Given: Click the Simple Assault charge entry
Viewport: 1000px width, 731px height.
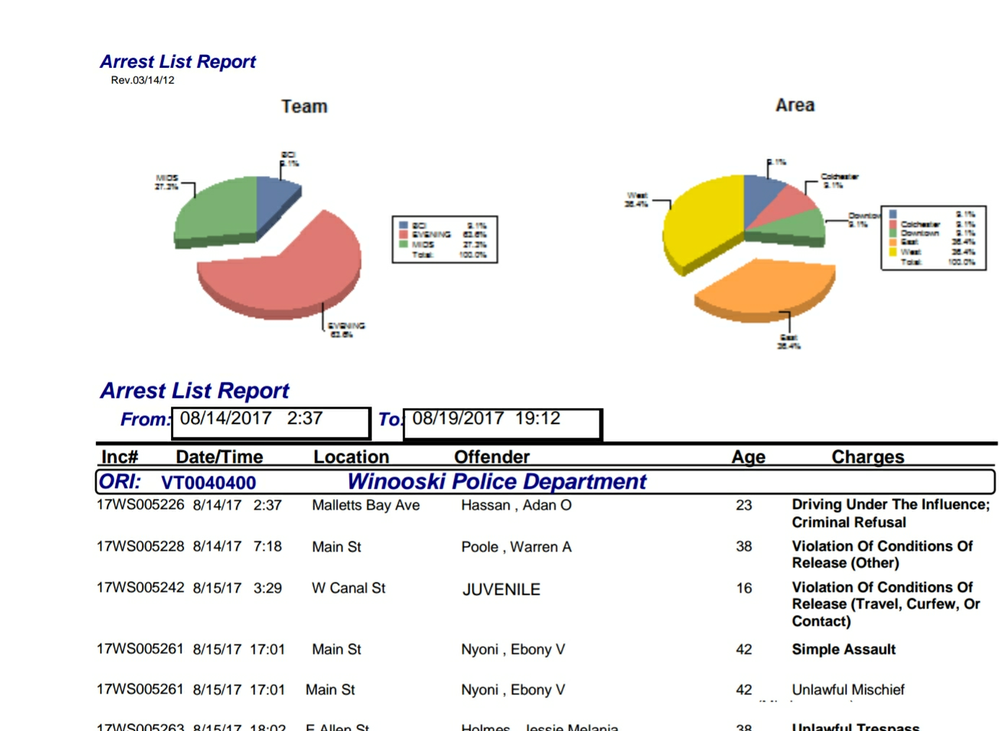Looking at the screenshot, I should [843, 650].
